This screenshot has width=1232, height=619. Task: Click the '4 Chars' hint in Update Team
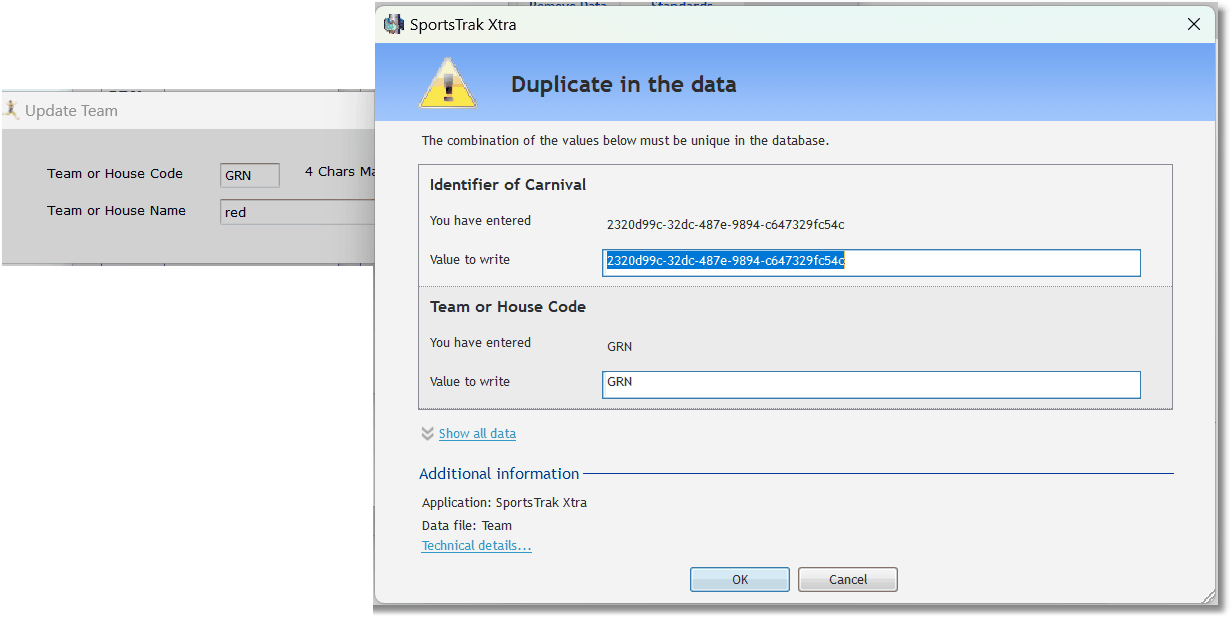pyautogui.click(x=339, y=172)
